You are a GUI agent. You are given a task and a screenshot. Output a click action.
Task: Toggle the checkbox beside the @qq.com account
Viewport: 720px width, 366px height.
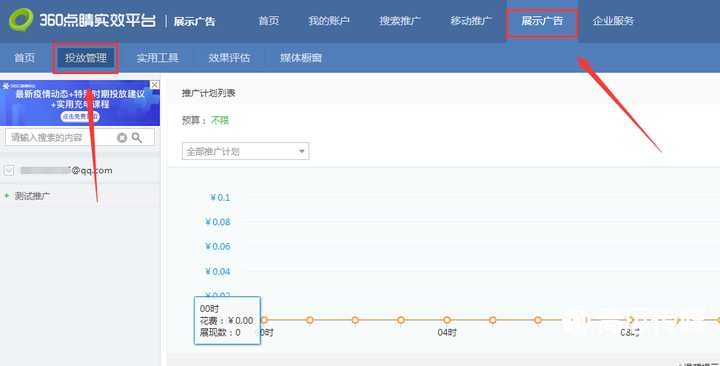click(9, 171)
